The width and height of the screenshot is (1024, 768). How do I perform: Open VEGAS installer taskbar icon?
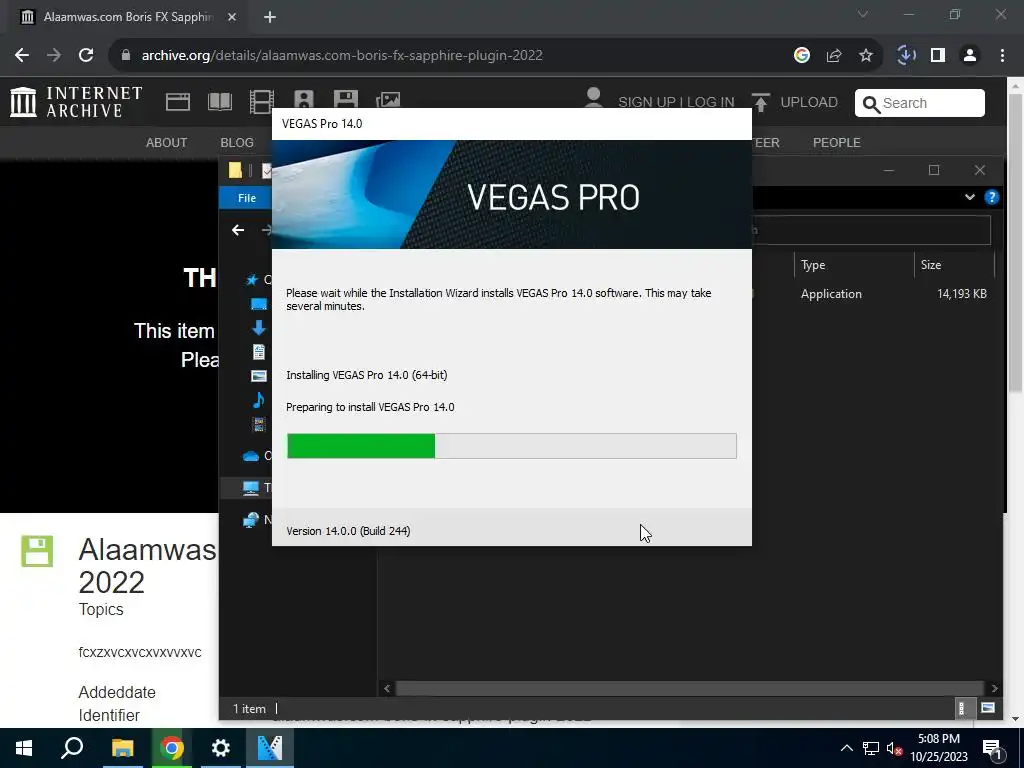point(270,748)
